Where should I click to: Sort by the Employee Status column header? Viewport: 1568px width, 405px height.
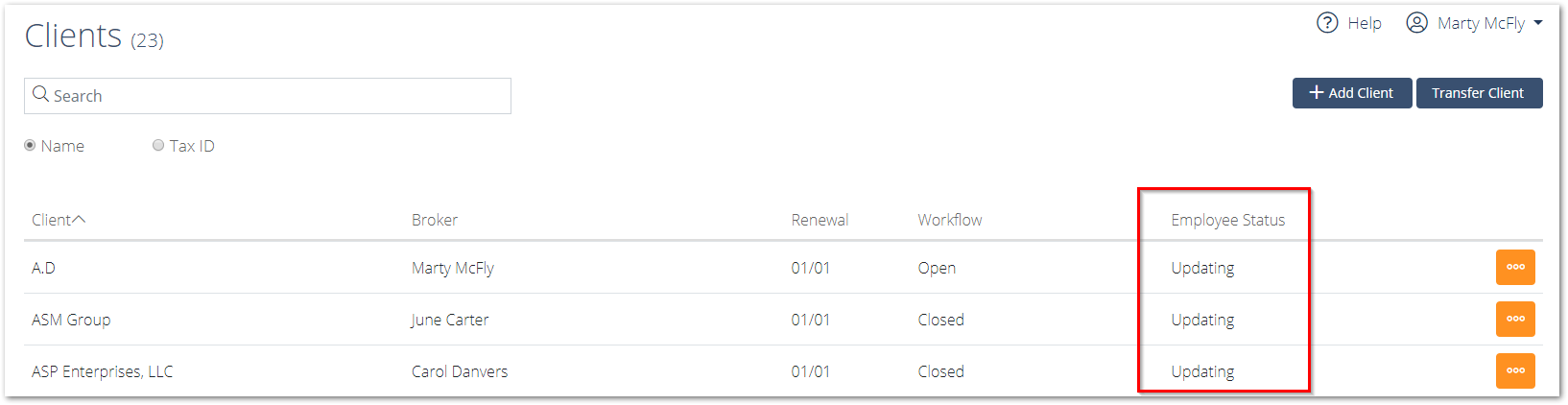coord(1227,220)
